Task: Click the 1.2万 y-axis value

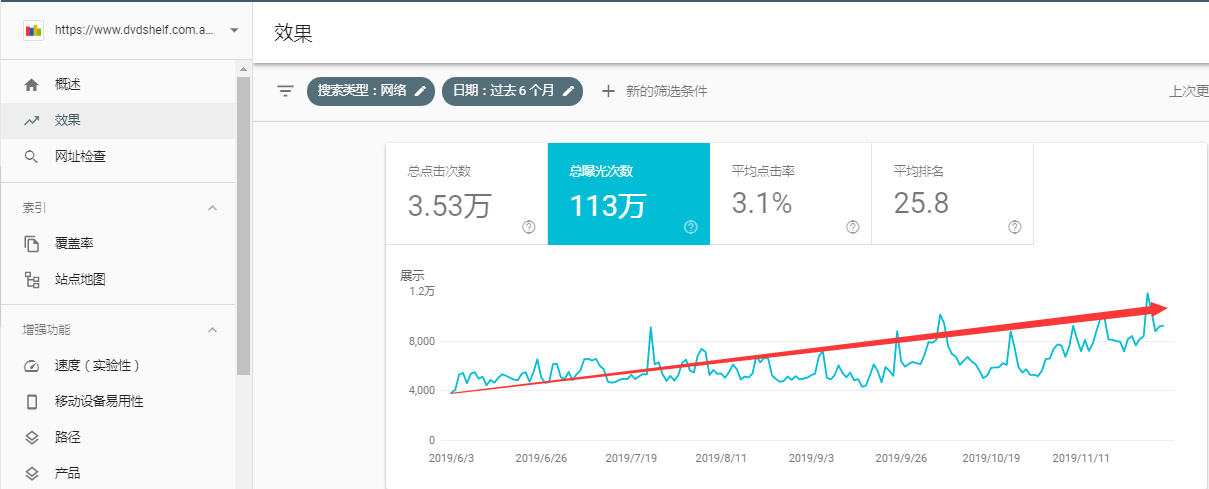Action: [421, 291]
